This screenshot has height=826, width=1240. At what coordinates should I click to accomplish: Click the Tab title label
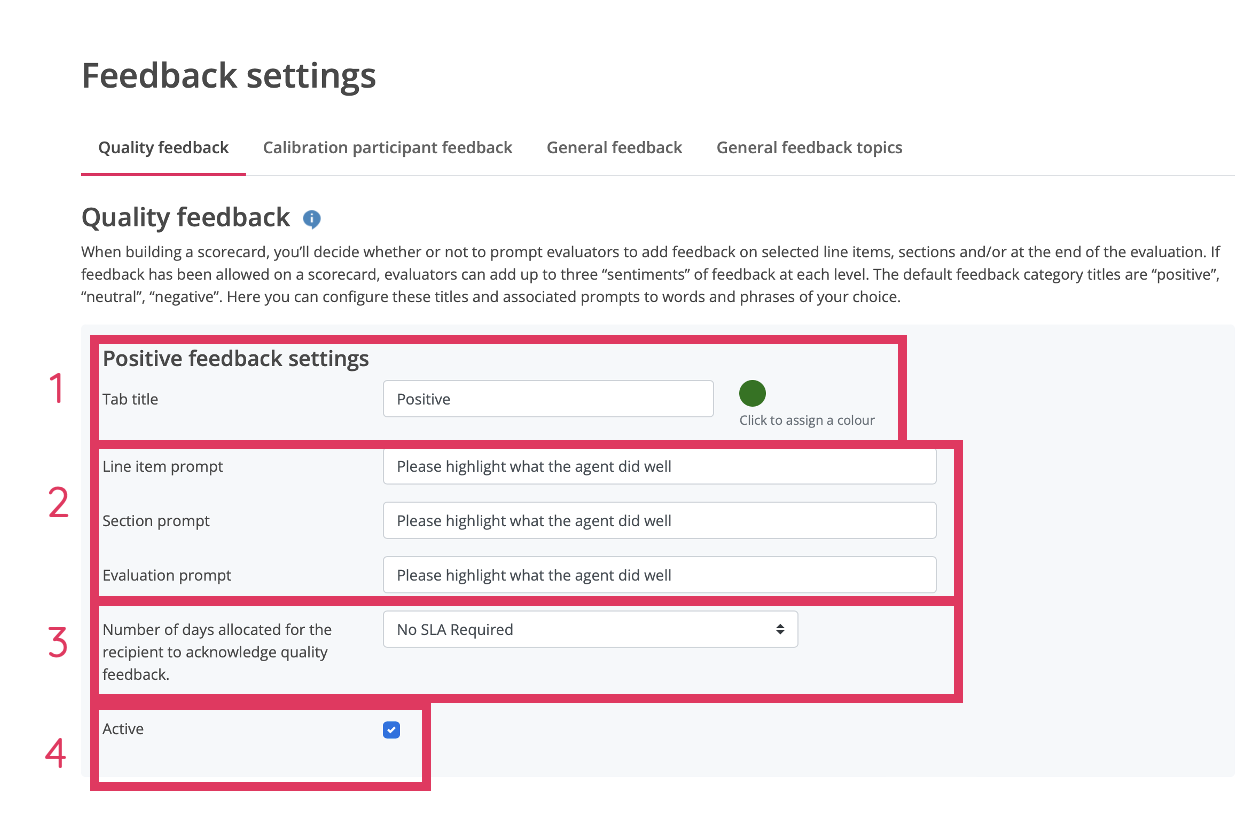[x=130, y=399]
